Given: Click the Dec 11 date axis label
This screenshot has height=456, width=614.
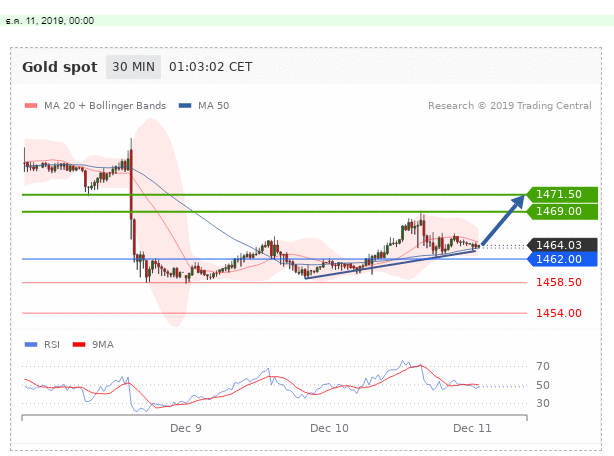Looking at the screenshot, I should click(472, 428).
